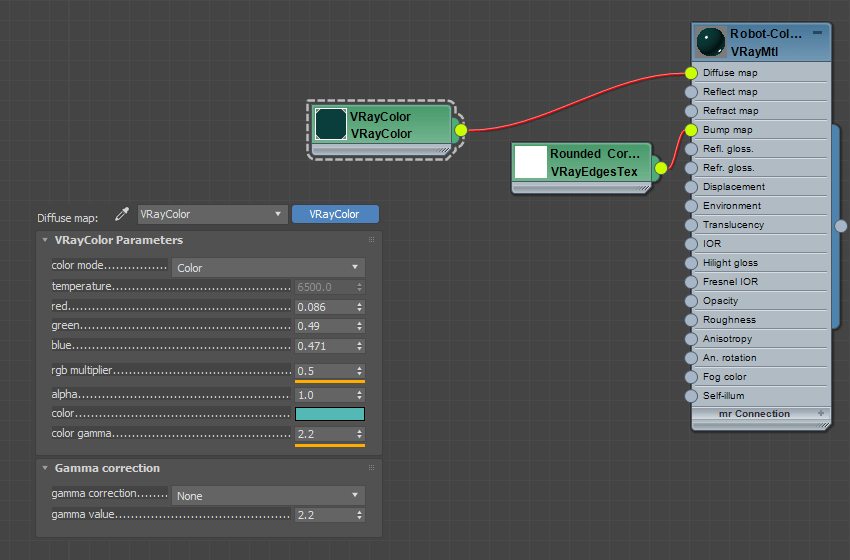Click the Fresnel IOR input socket
Image resolution: width=850 pixels, height=560 pixels.
point(691,281)
